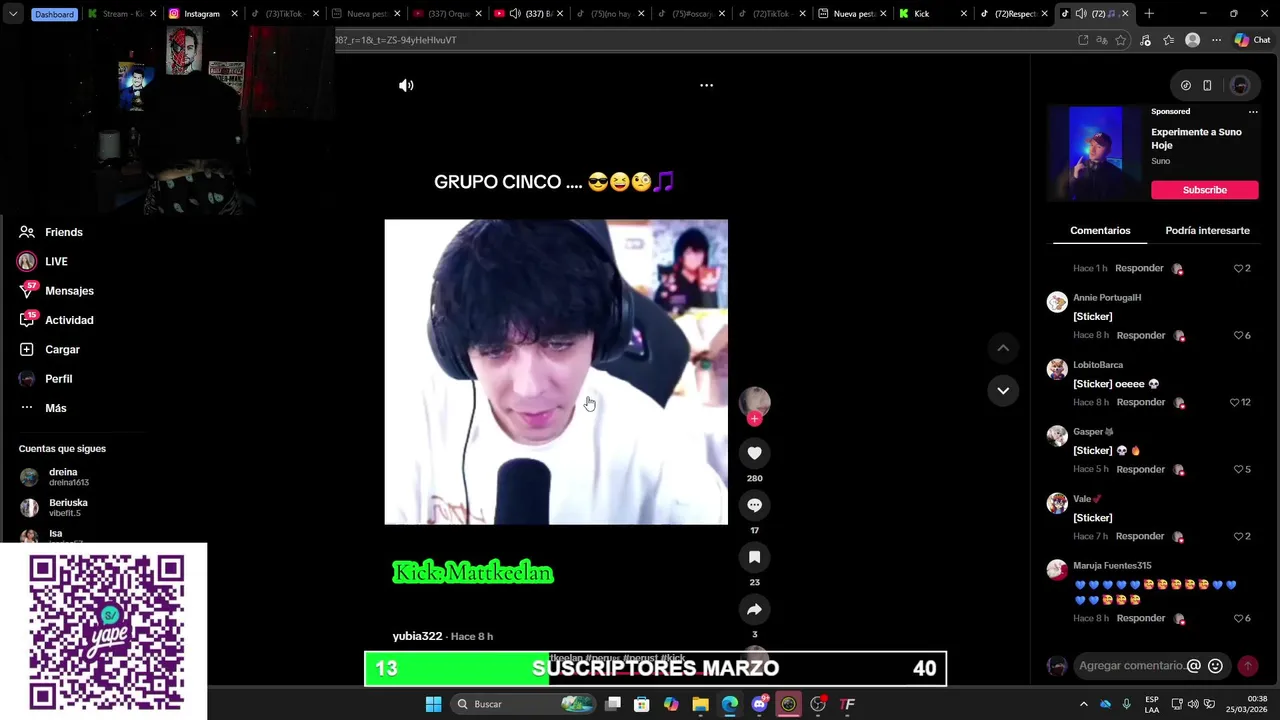
Task: Switch to the Comentarios tab
Action: click(x=1100, y=230)
